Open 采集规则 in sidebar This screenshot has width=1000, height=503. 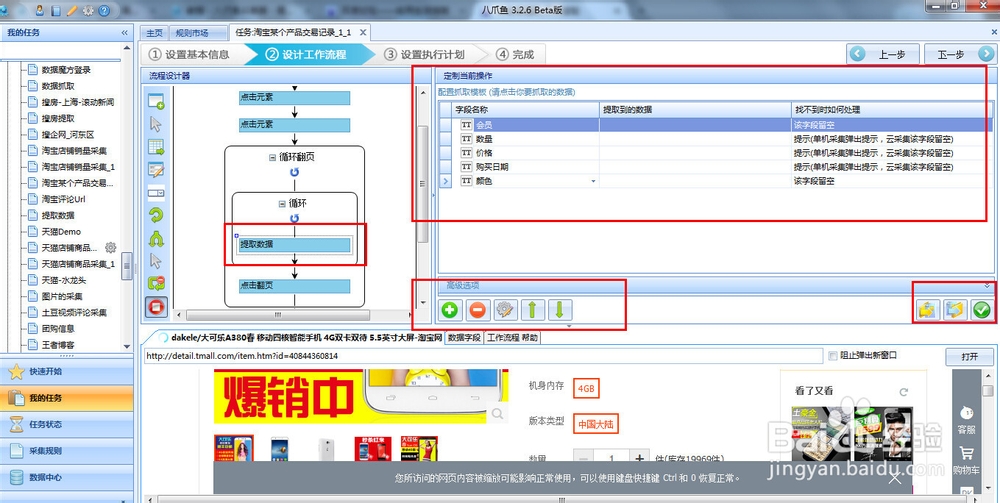pos(66,451)
